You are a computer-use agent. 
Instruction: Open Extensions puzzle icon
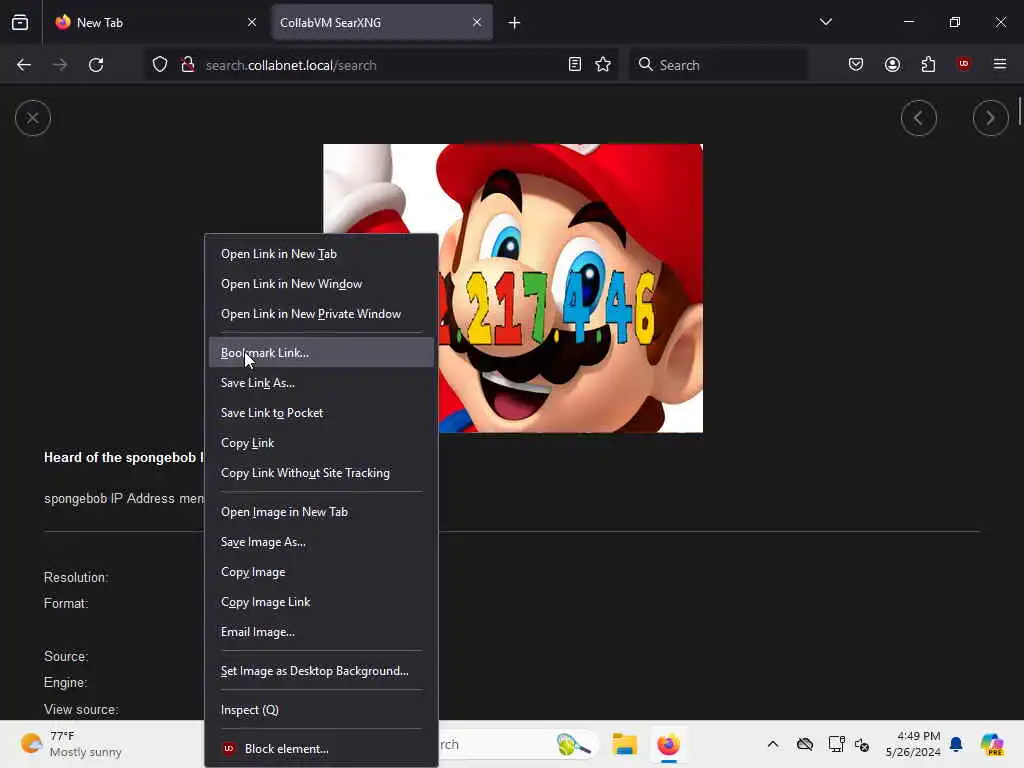click(x=928, y=65)
